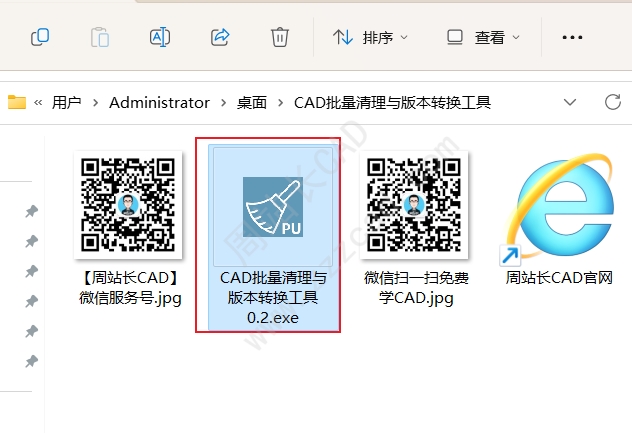Click CAD批量清理与版本转换工具 breadcrumb segment
Image resolution: width=632 pixels, height=433 pixels.
392,103
